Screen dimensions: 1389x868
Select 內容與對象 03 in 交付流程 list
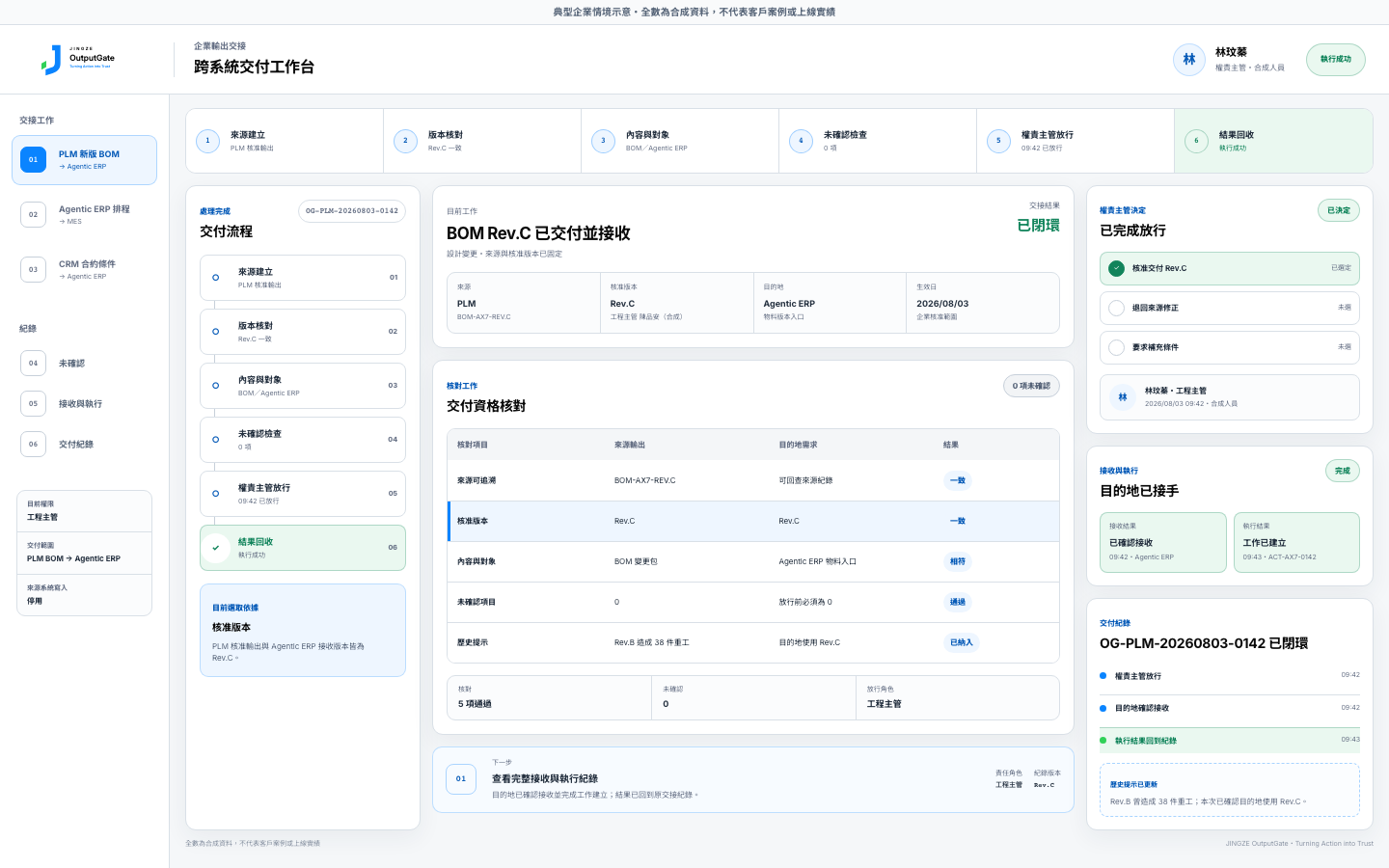pyautogui.click(x=303, y=386)
